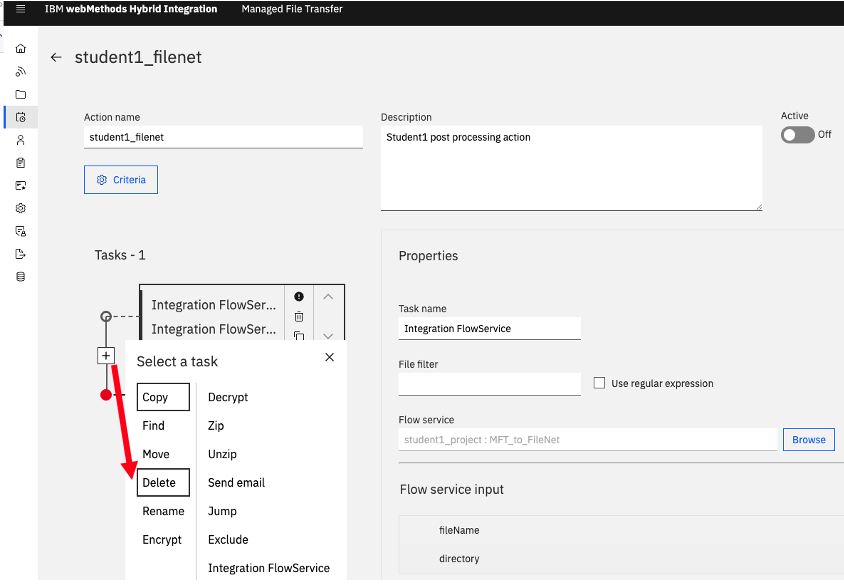Viewport: 844px width, 584px height.
Task: Open the locked list sidebar icon
Action: tap(20, 231)
